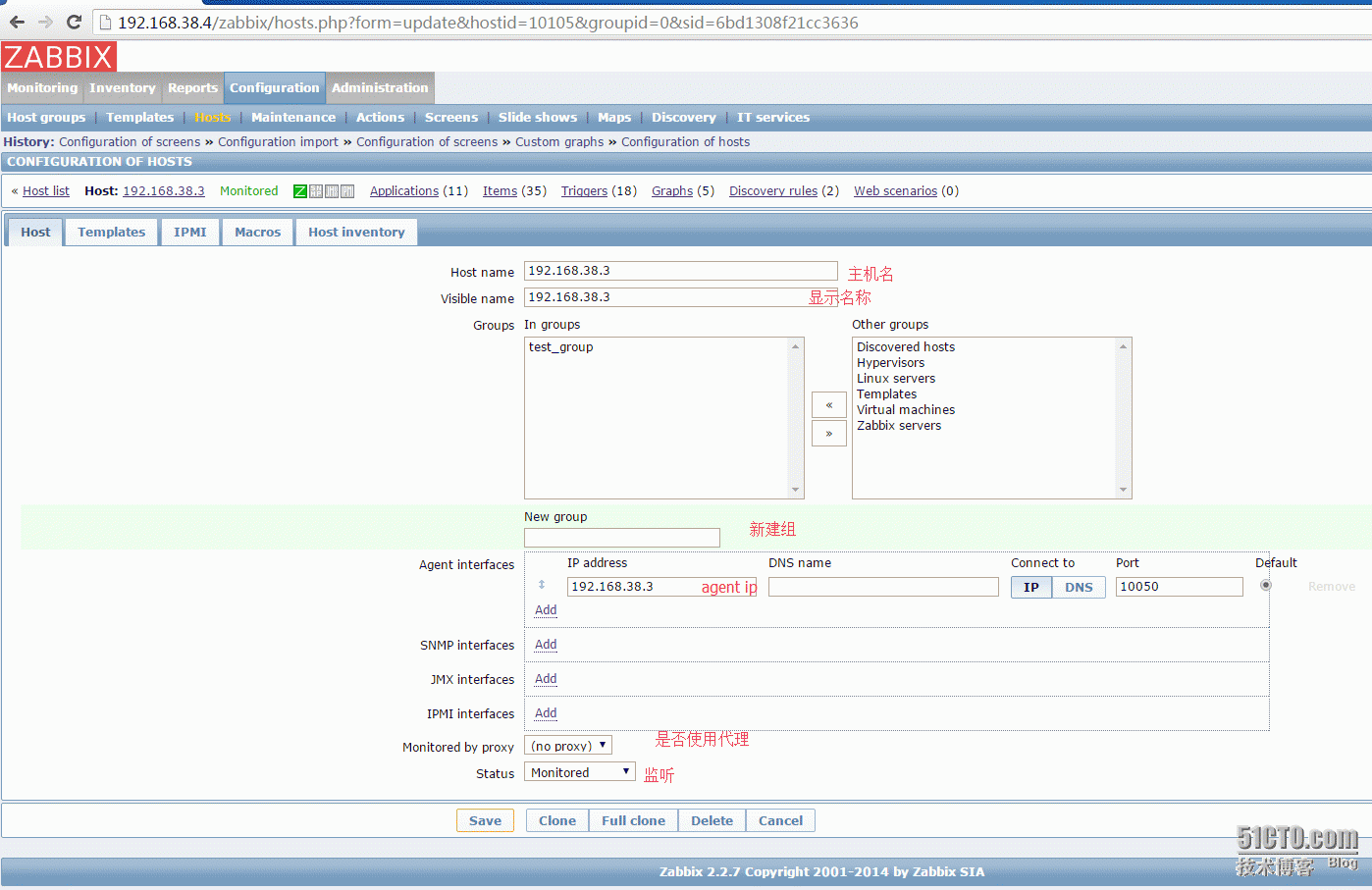Select the Default interface radio button

click(x=1266, y=585)
